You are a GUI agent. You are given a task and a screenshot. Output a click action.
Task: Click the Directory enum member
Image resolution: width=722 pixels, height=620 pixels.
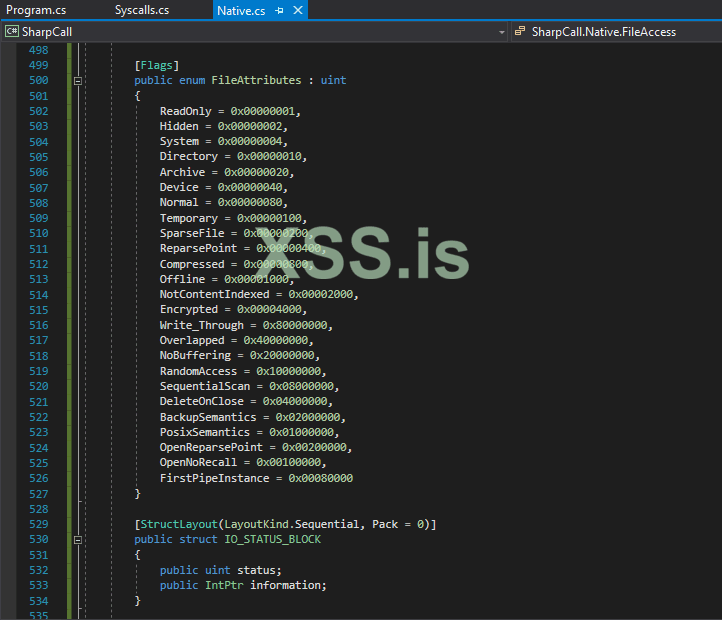pyautogui.click(x=189, y=157)
